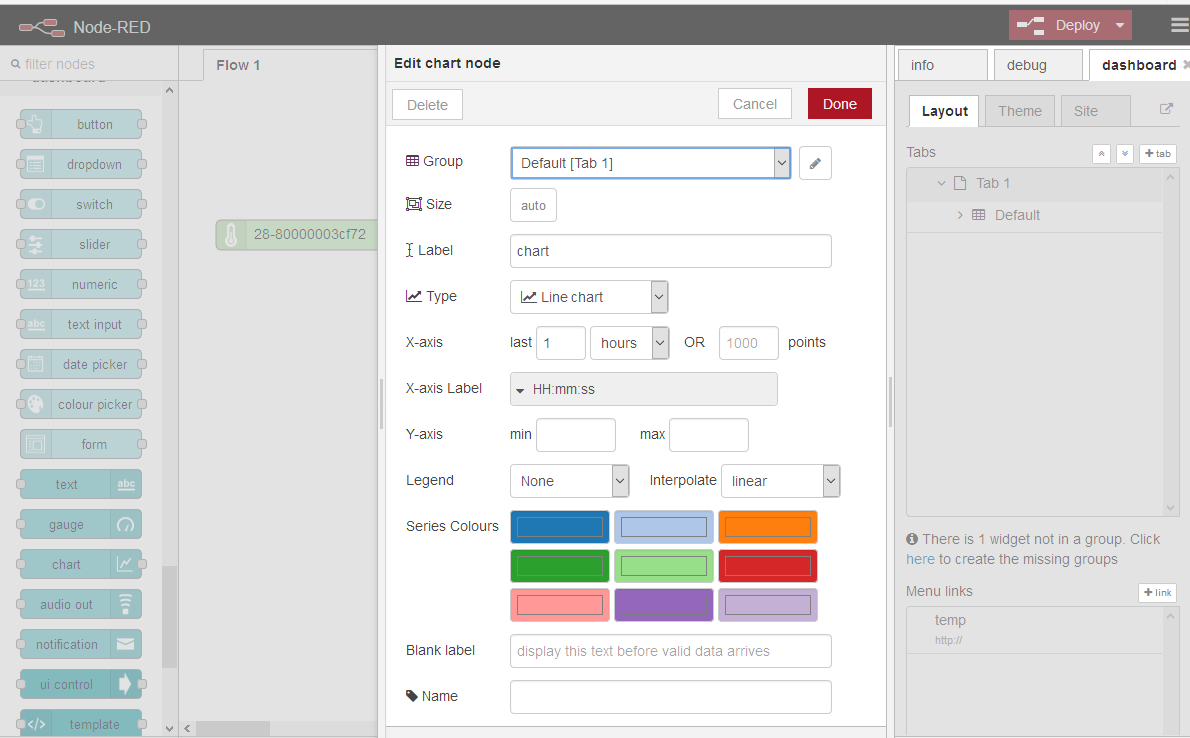
Task: Move tab down with the down-arrow button
Action: 1125,153
